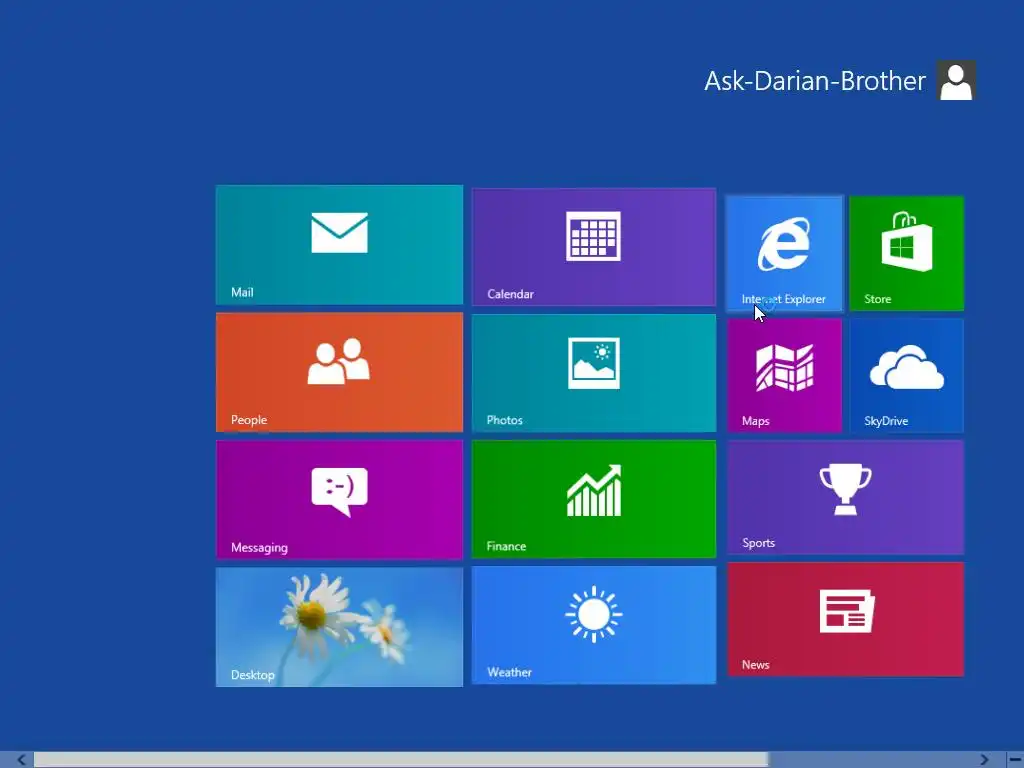
Task: Click the Ask-Darian-Brother user name
Action: [814, 81]
